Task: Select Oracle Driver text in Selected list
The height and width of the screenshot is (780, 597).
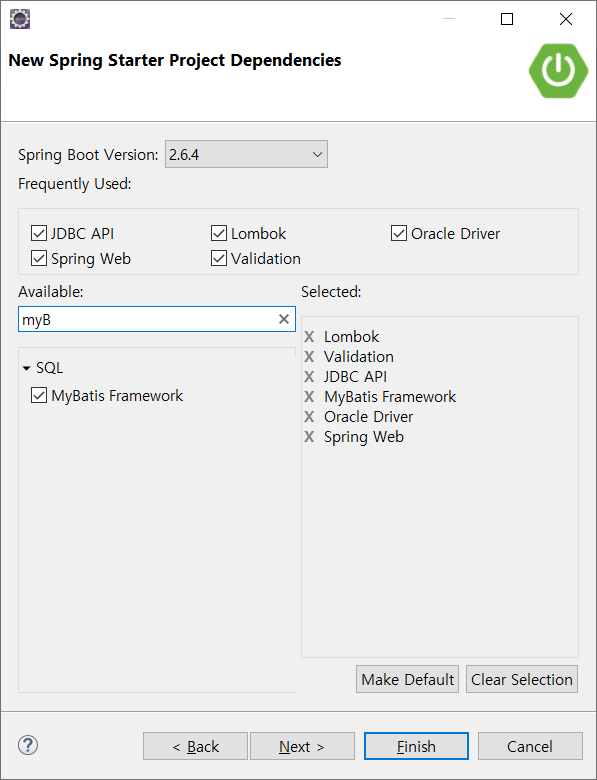Action: pyautogui.click(x=368, y=416)
